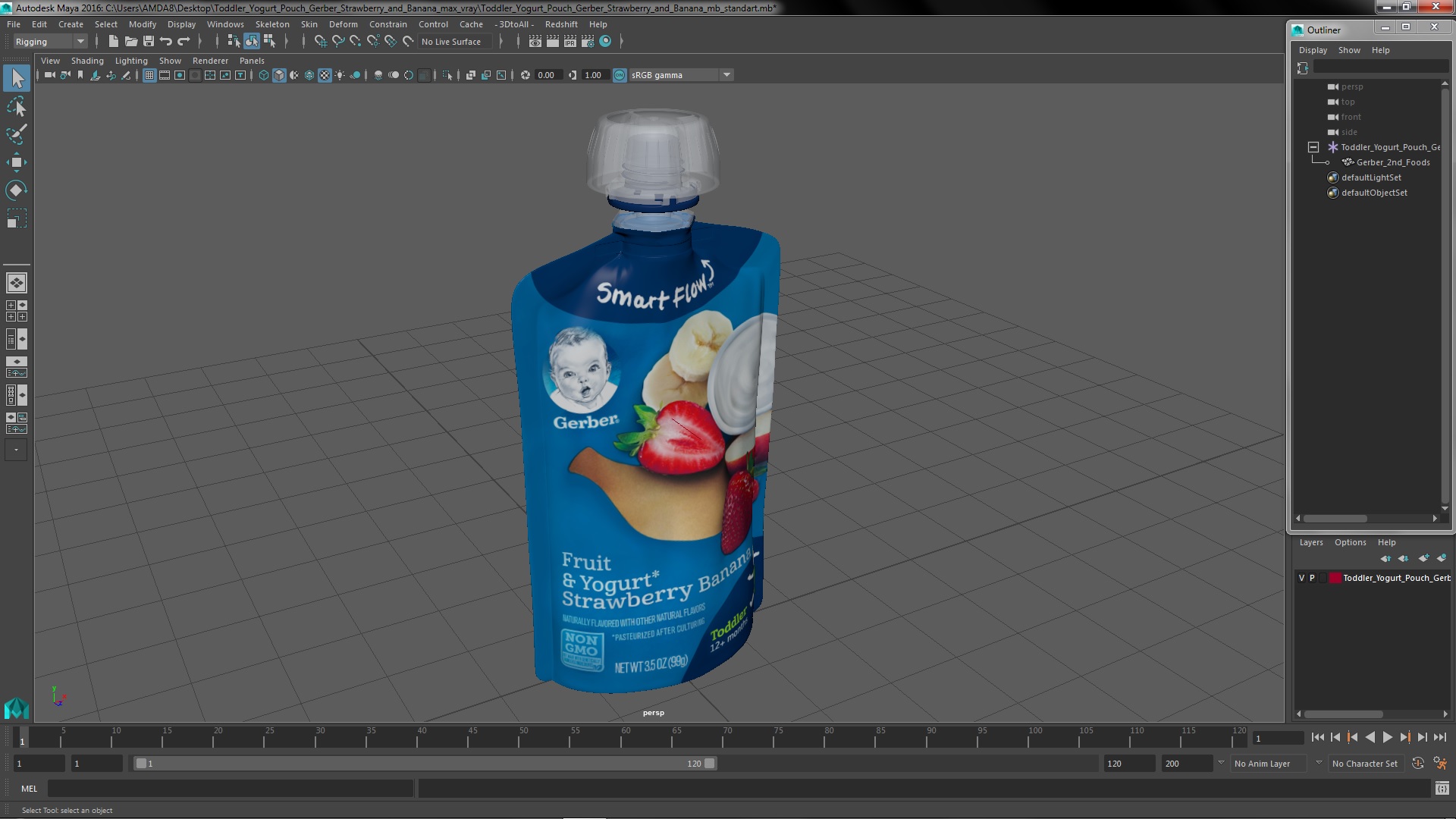
Task: Redo the last action
Action: 184,42
